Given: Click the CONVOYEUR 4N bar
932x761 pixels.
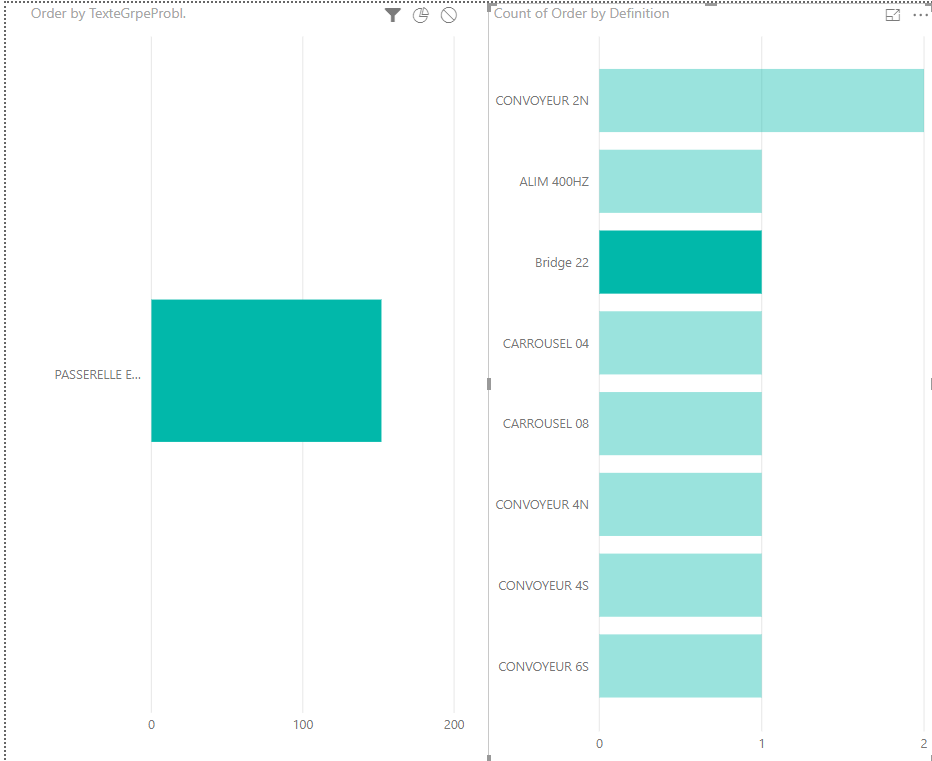Looking at the screenshot, I should pos(680,505).
